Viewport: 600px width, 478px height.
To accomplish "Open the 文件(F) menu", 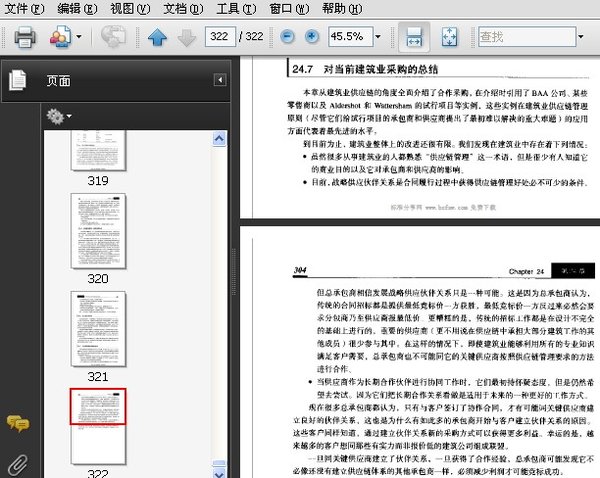I will tap(24, 8).
